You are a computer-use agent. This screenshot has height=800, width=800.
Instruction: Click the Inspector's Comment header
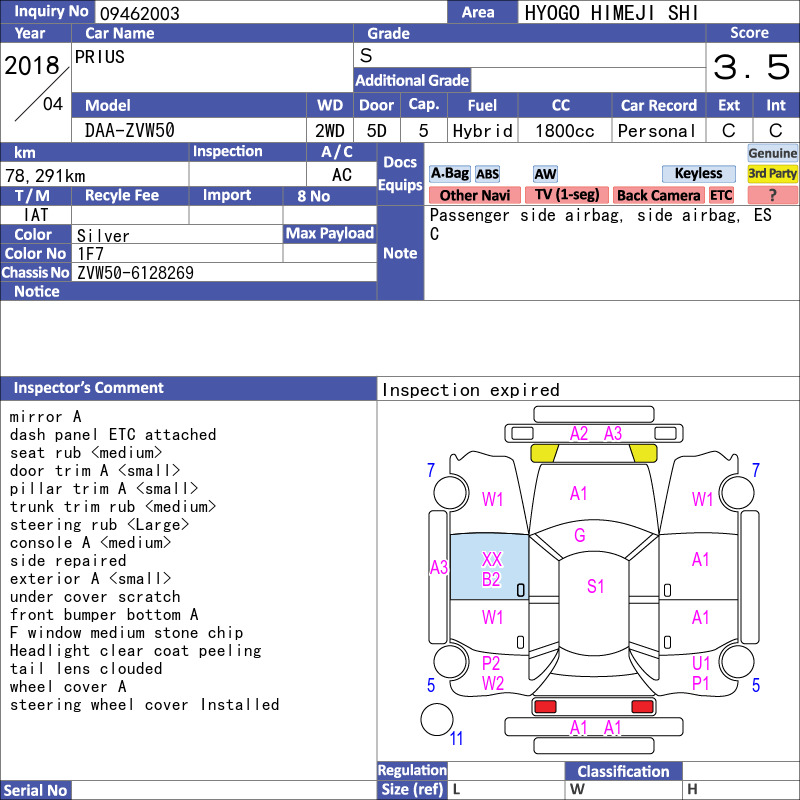tap(188, 388)
